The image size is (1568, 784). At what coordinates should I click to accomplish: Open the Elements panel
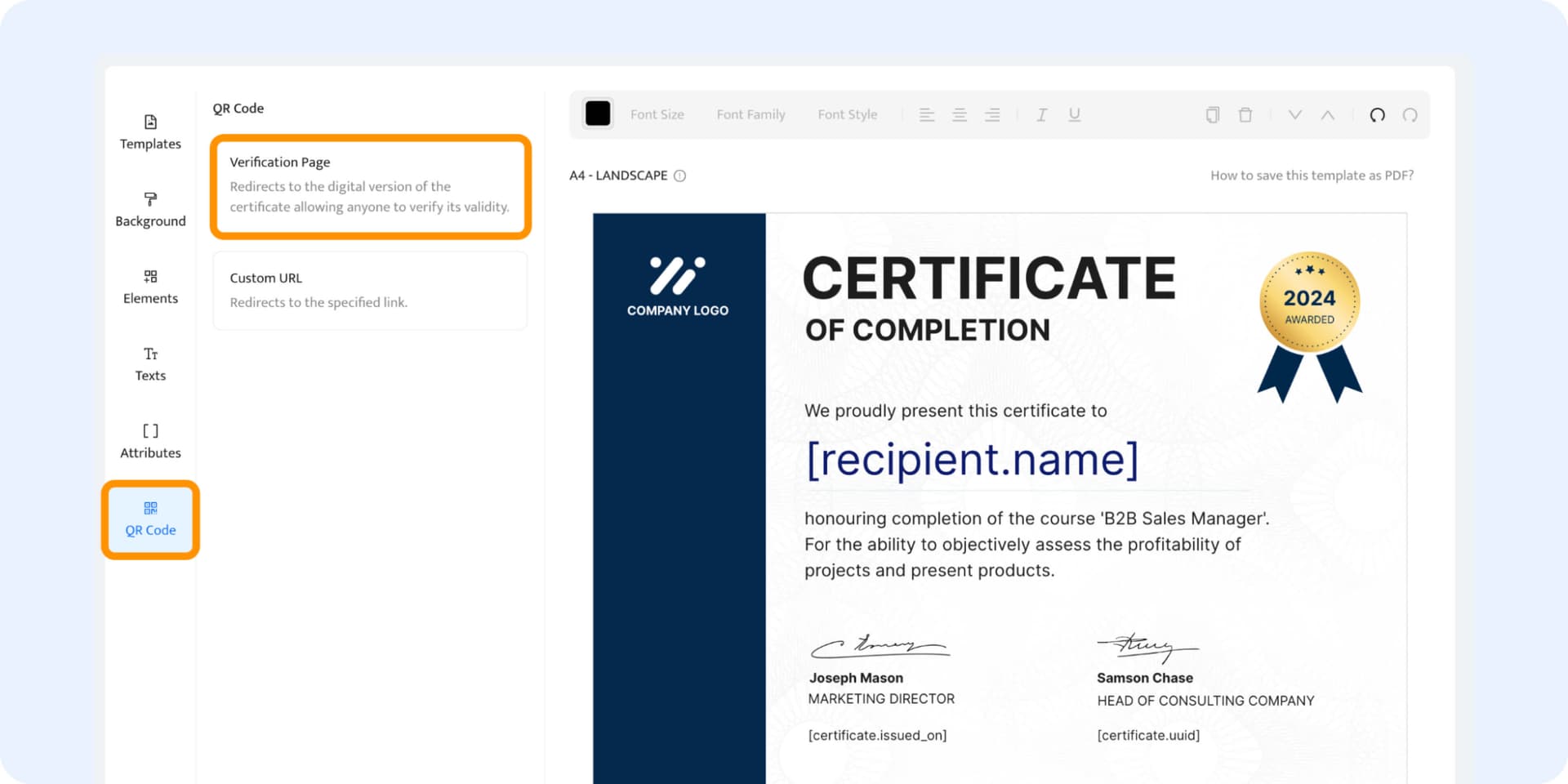(150, 286)
